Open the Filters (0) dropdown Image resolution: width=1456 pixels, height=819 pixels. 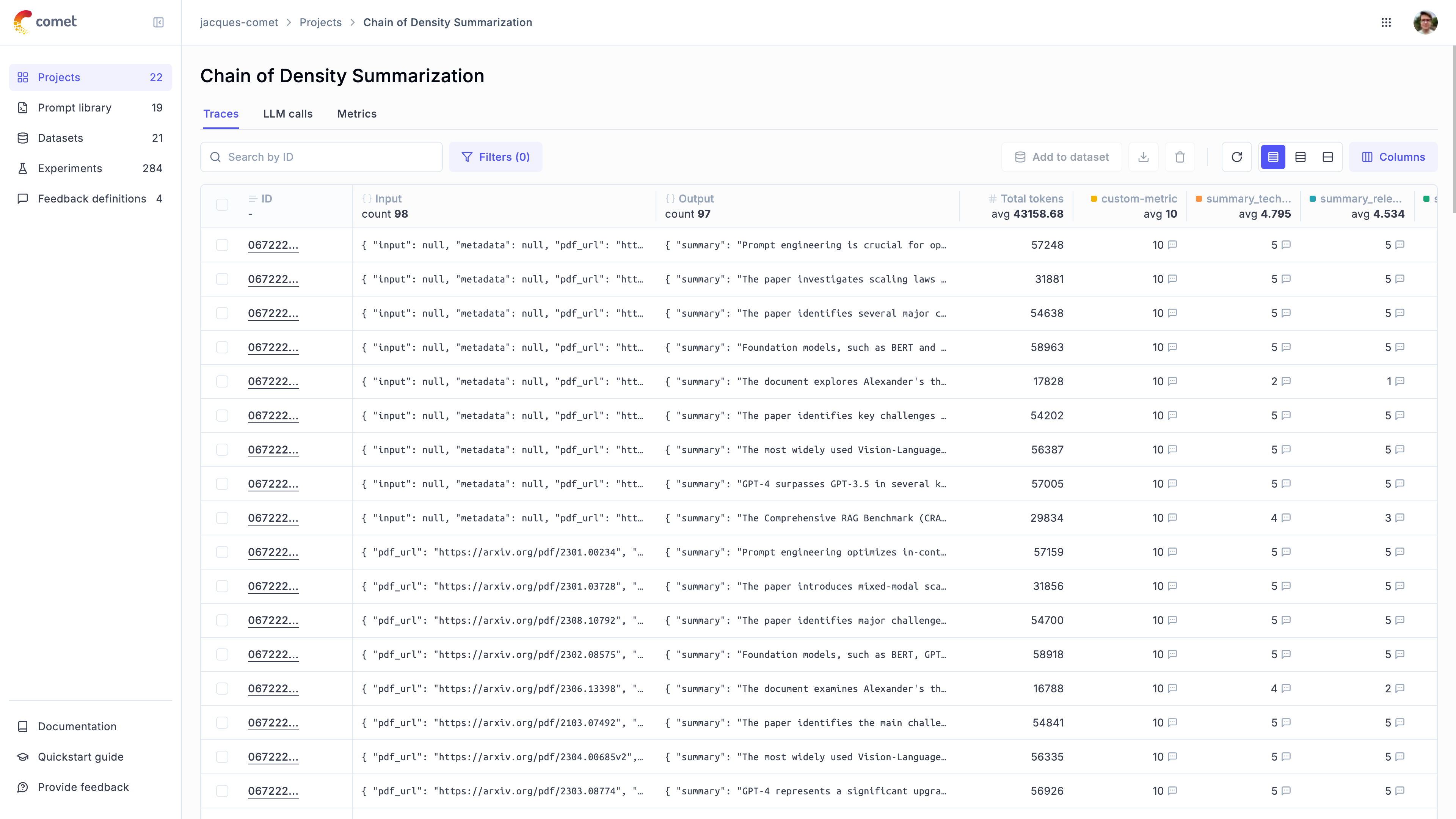(x=496, y=157)
